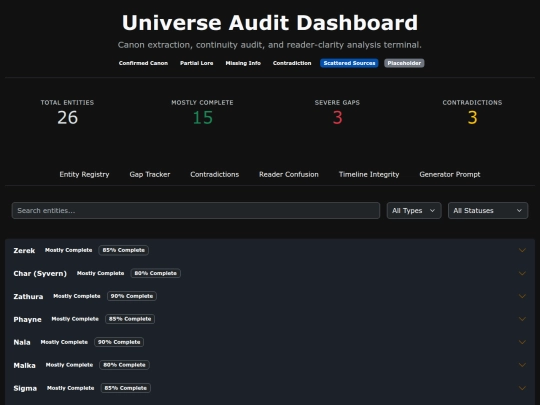
Task: Click the Total Entities count 26
Action: tap(68, 117)
